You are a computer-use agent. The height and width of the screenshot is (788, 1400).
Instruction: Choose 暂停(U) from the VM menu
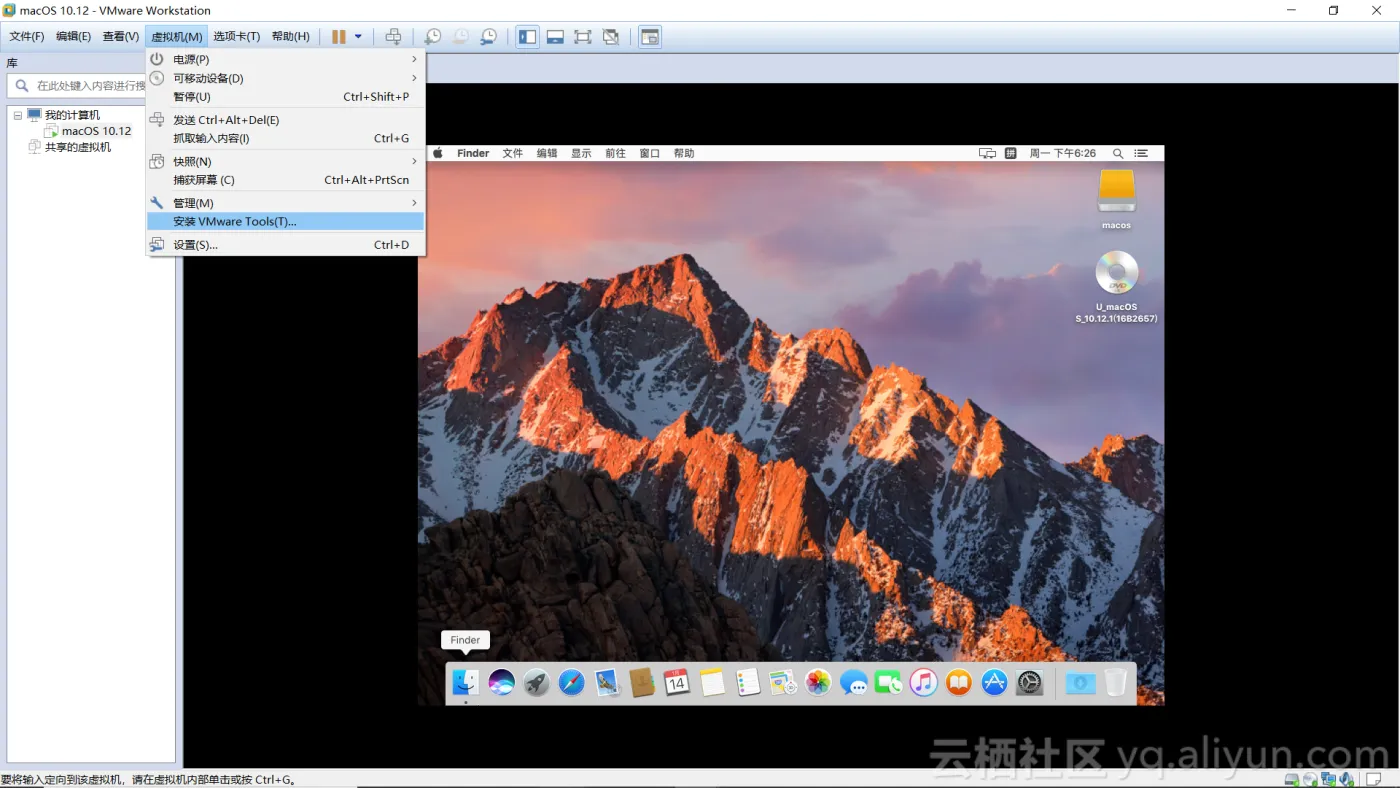coord(285,97)
